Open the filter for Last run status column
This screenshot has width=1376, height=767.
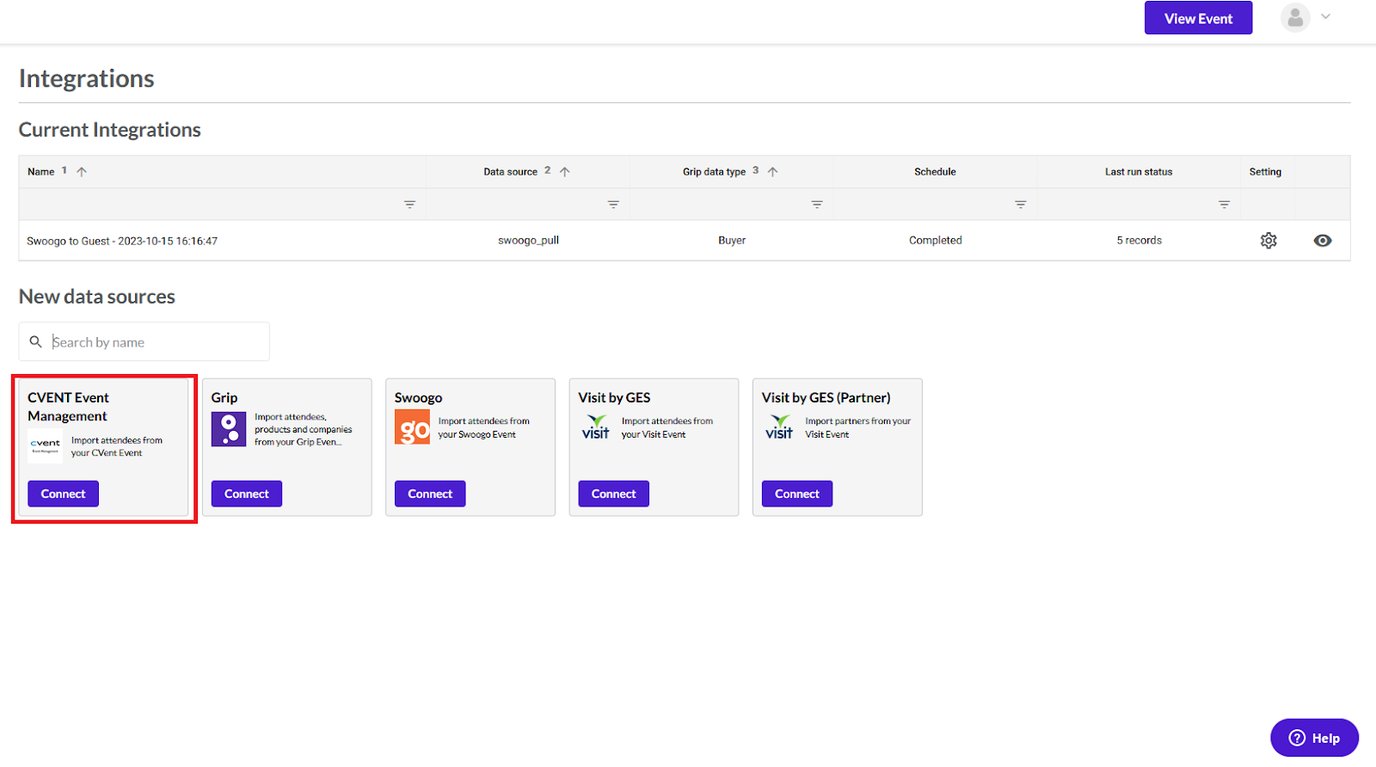pyautogui.click(x=1224, y=204)
